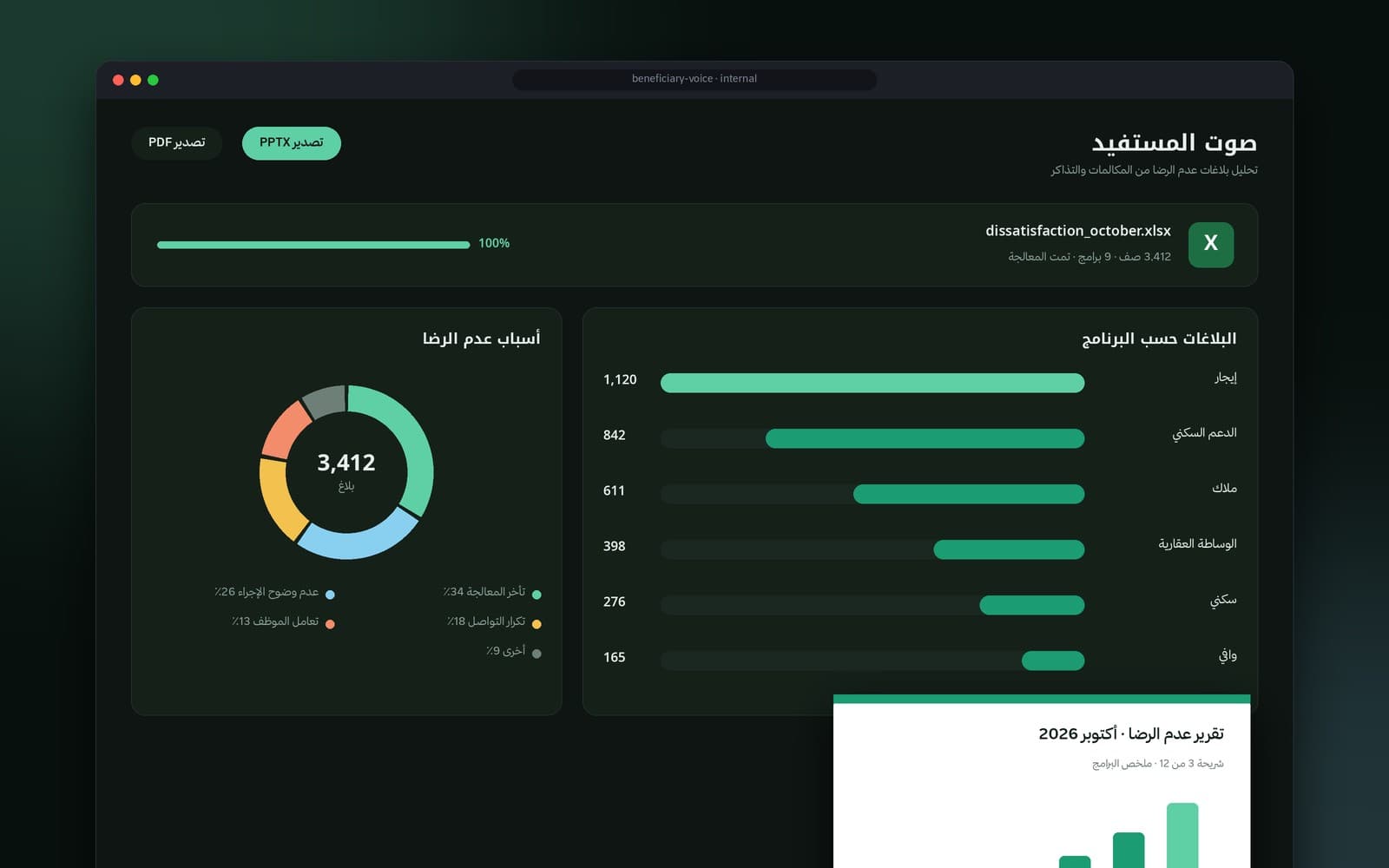
Task: Click the orange legend dot تعامل الموظف
Action: 330,624
